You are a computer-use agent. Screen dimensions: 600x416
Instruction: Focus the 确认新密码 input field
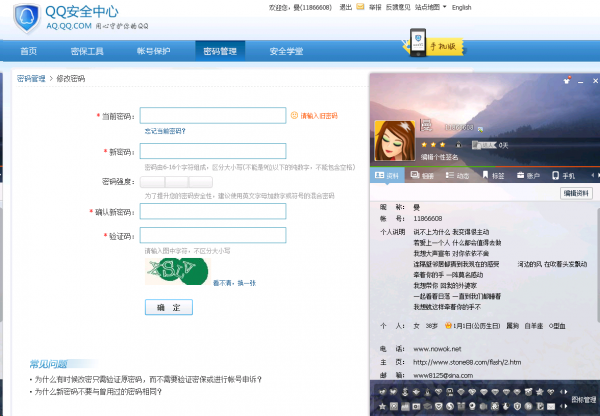coord(213,211)
